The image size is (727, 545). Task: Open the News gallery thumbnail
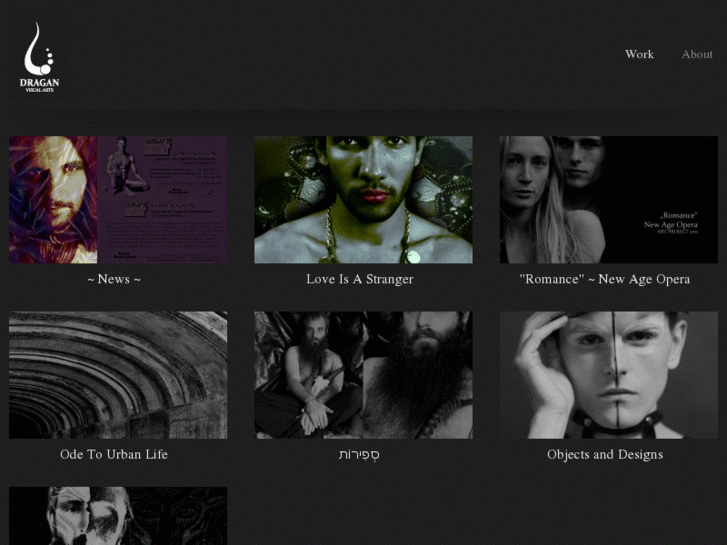tap(118, 199)
